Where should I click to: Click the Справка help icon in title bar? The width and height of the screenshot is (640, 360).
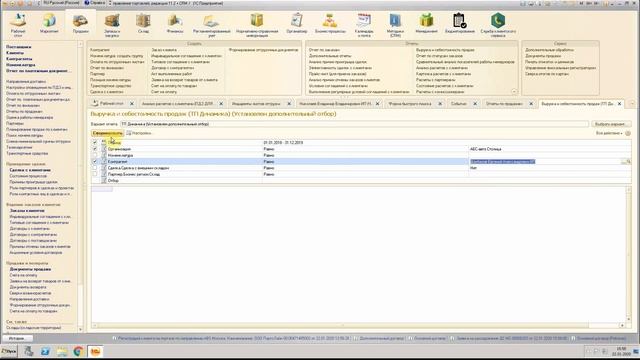[x=87, y=3]
